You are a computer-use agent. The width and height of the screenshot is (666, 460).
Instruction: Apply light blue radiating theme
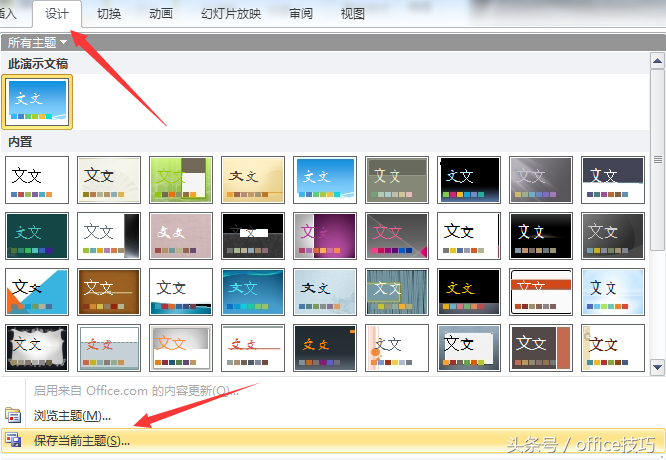tap(613, 292)
